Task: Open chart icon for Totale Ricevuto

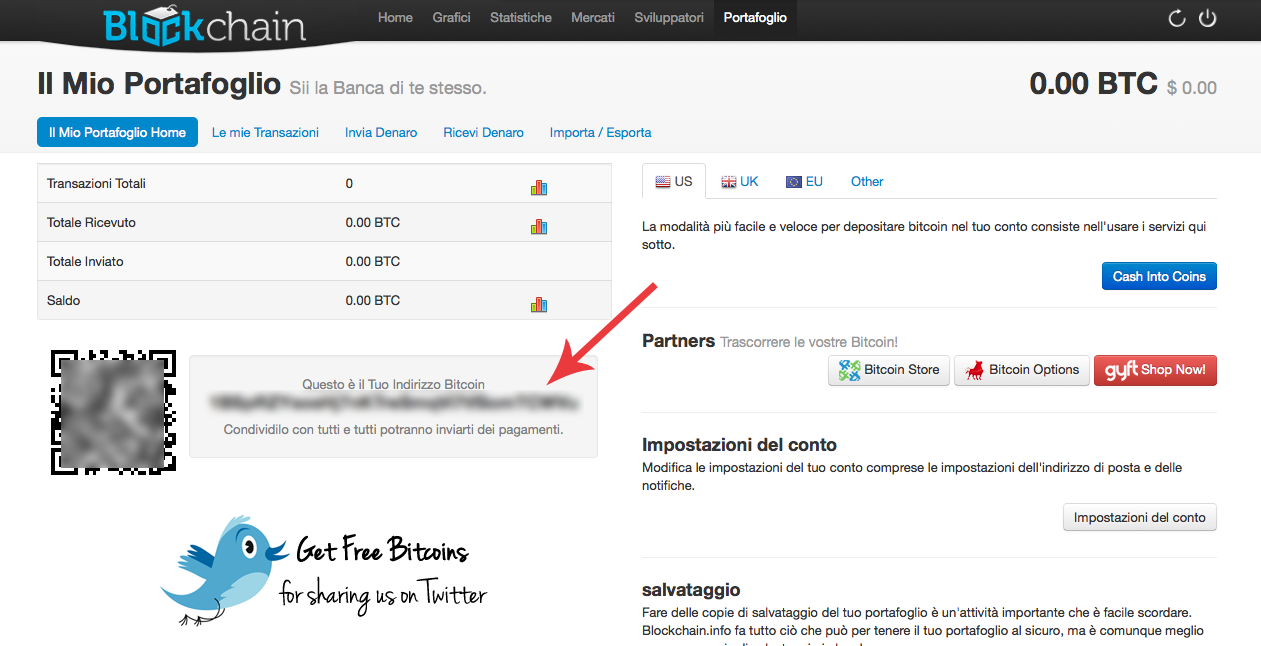Action: coord(539,226)
